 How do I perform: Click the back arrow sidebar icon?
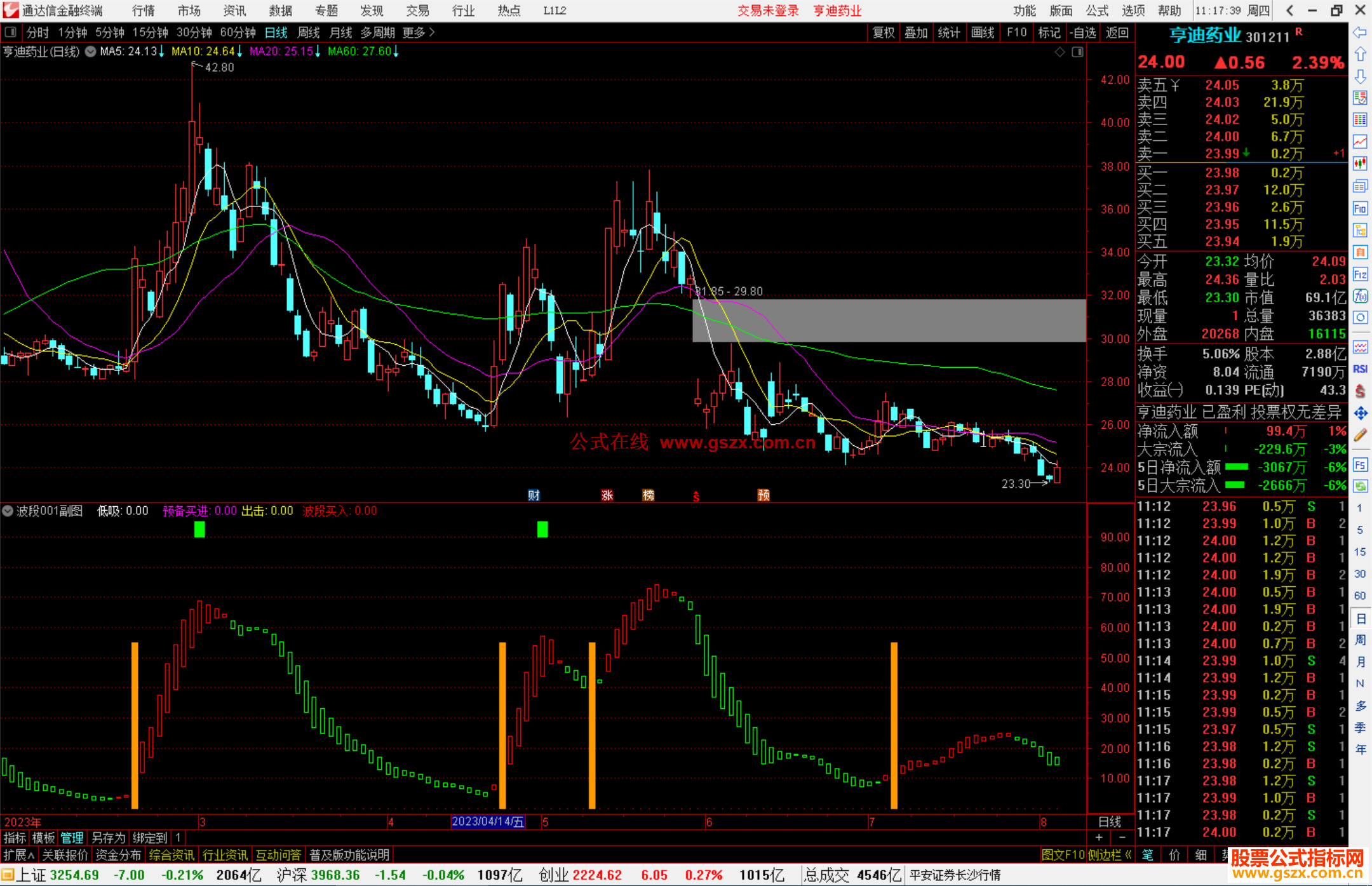click(1360, 32)
